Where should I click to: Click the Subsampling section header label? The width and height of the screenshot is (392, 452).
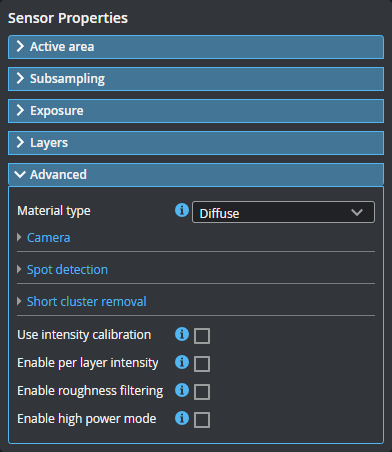point(67,79)
